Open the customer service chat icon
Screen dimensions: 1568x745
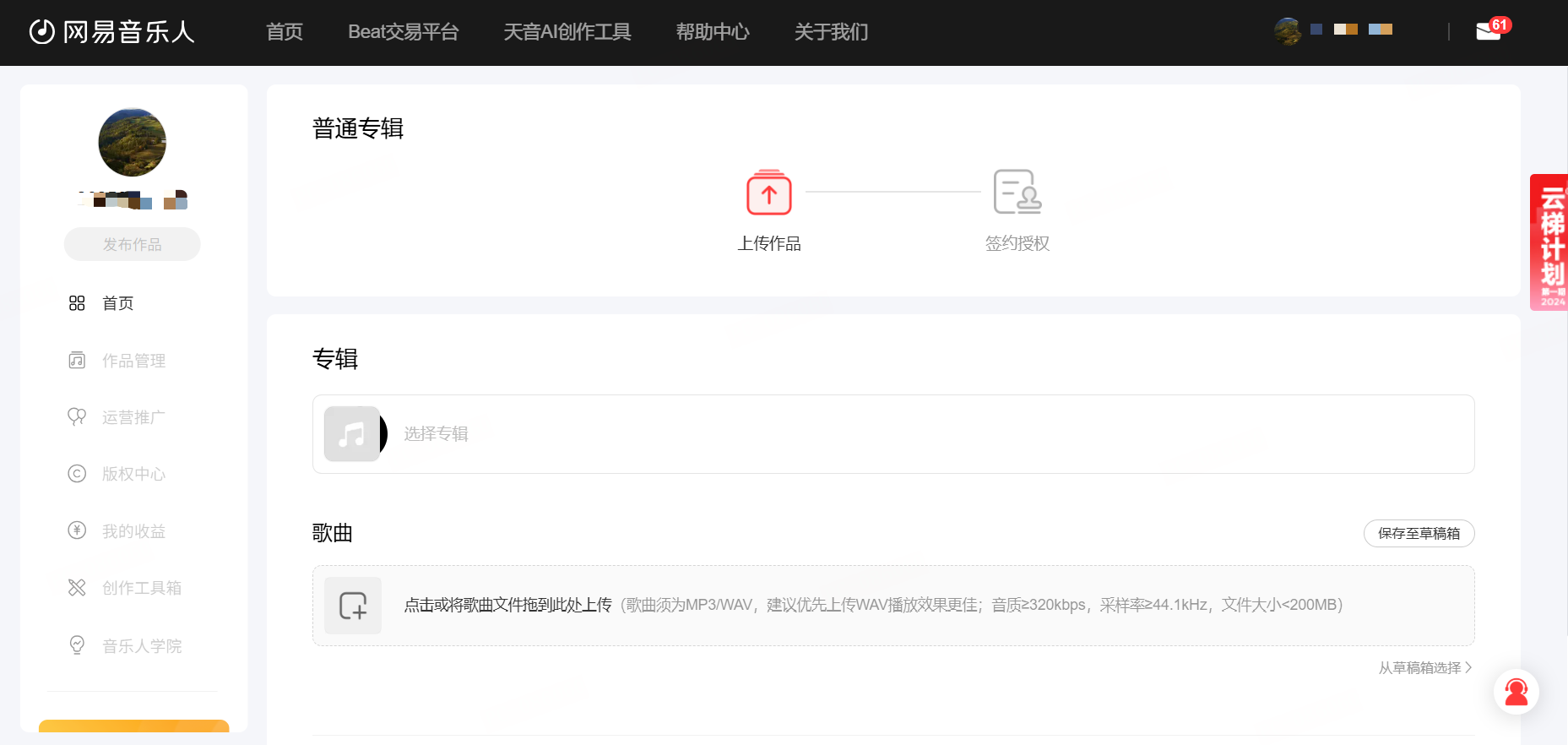(x=1516, y=692)
